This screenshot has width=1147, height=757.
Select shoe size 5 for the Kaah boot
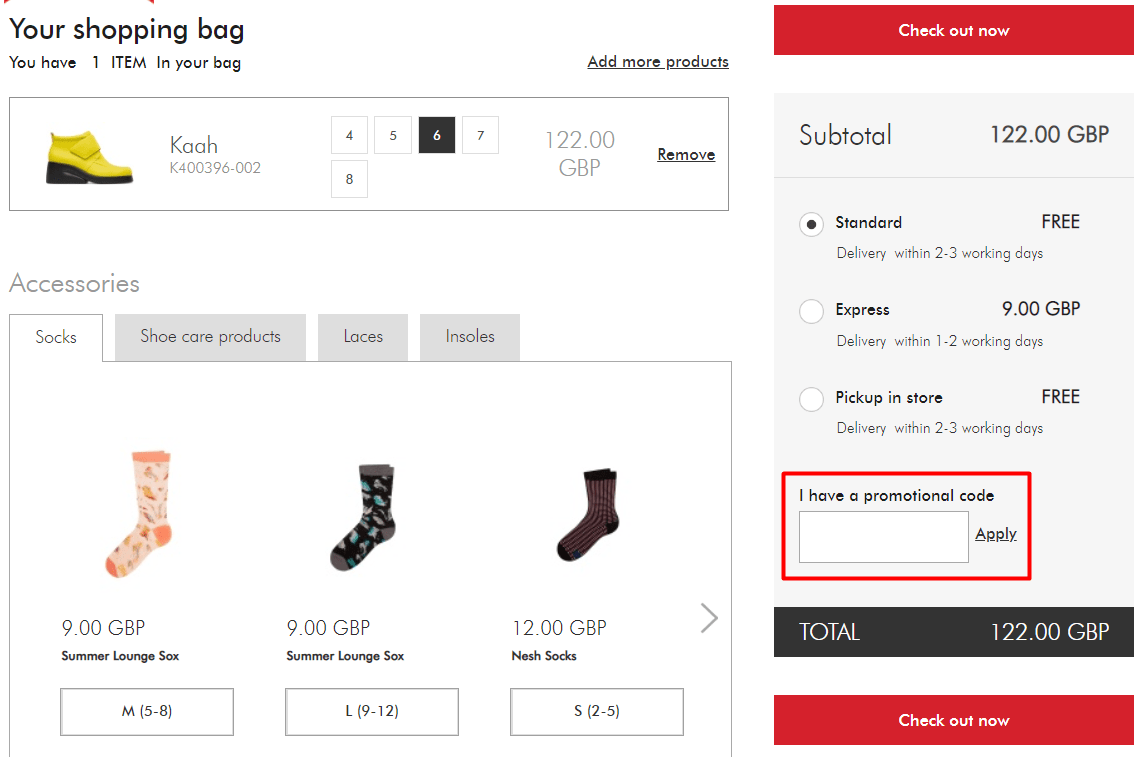392,134
